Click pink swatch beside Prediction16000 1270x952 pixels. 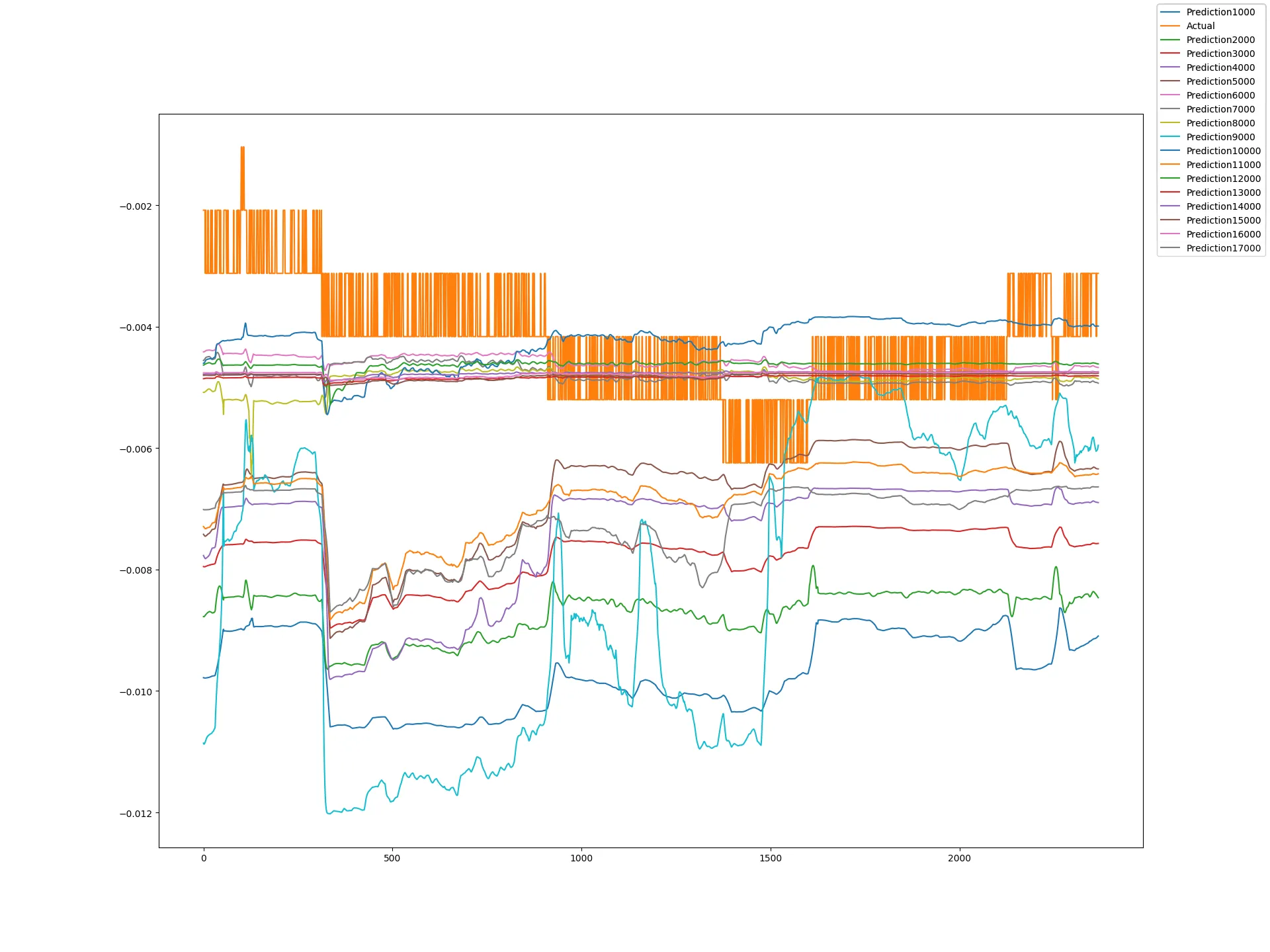point(1170,234)
